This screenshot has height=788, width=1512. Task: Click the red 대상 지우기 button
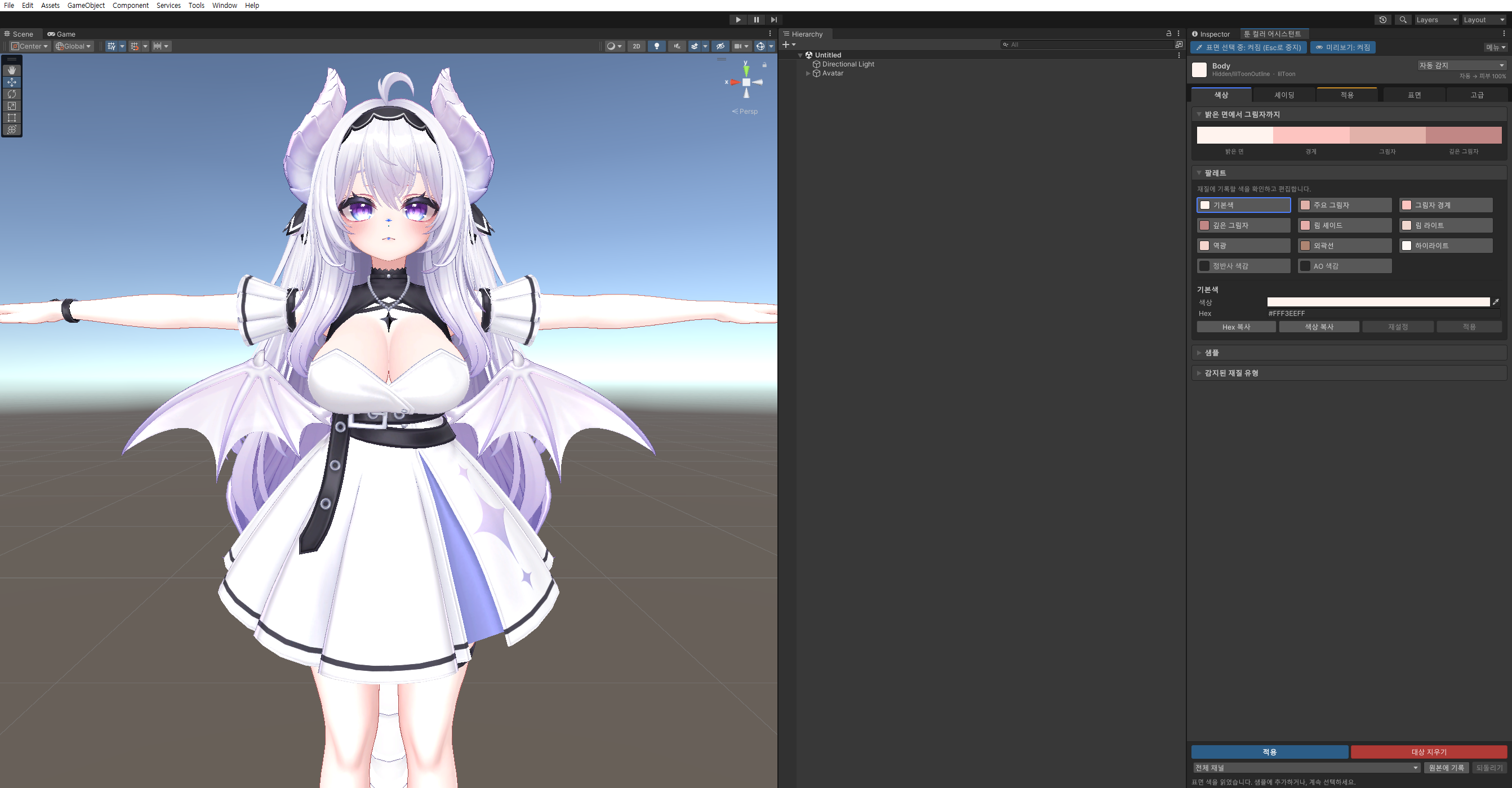tap(1429, 751)
